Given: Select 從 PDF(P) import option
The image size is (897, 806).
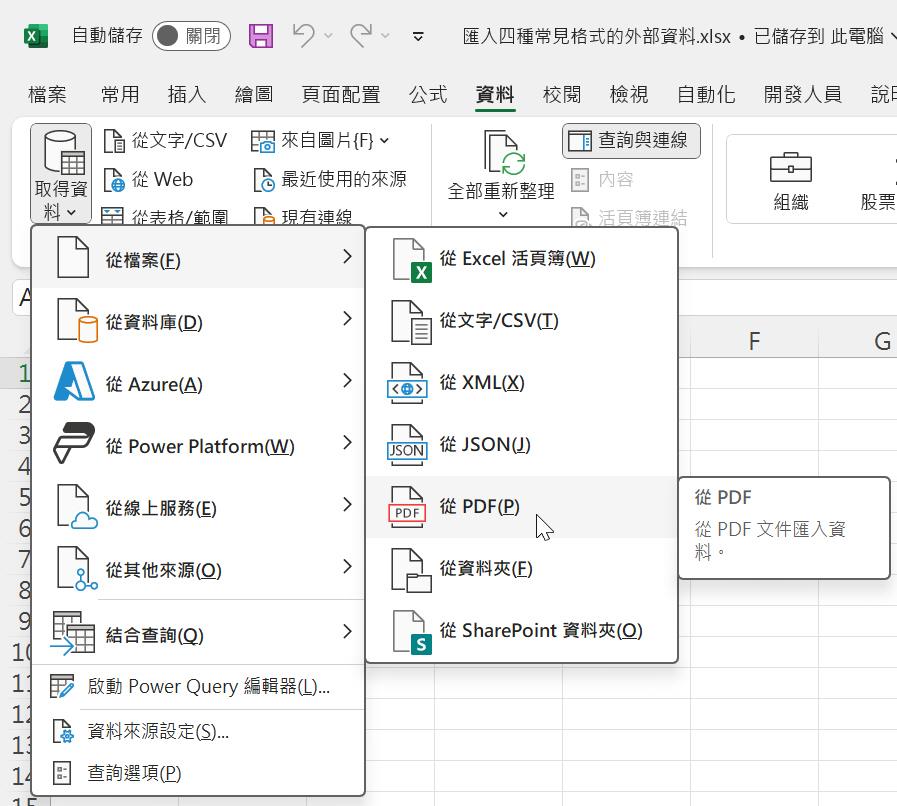Looking at the screenshot, I should point(479,507).
